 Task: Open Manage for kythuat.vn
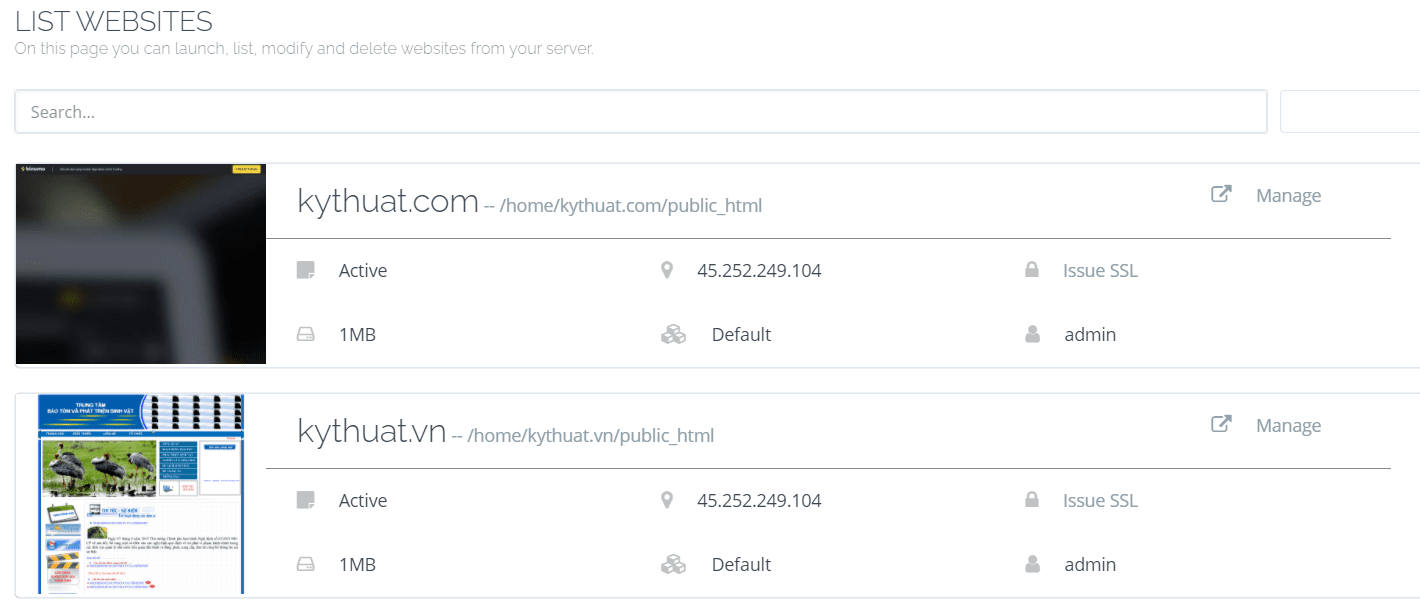coord(1288,425)
